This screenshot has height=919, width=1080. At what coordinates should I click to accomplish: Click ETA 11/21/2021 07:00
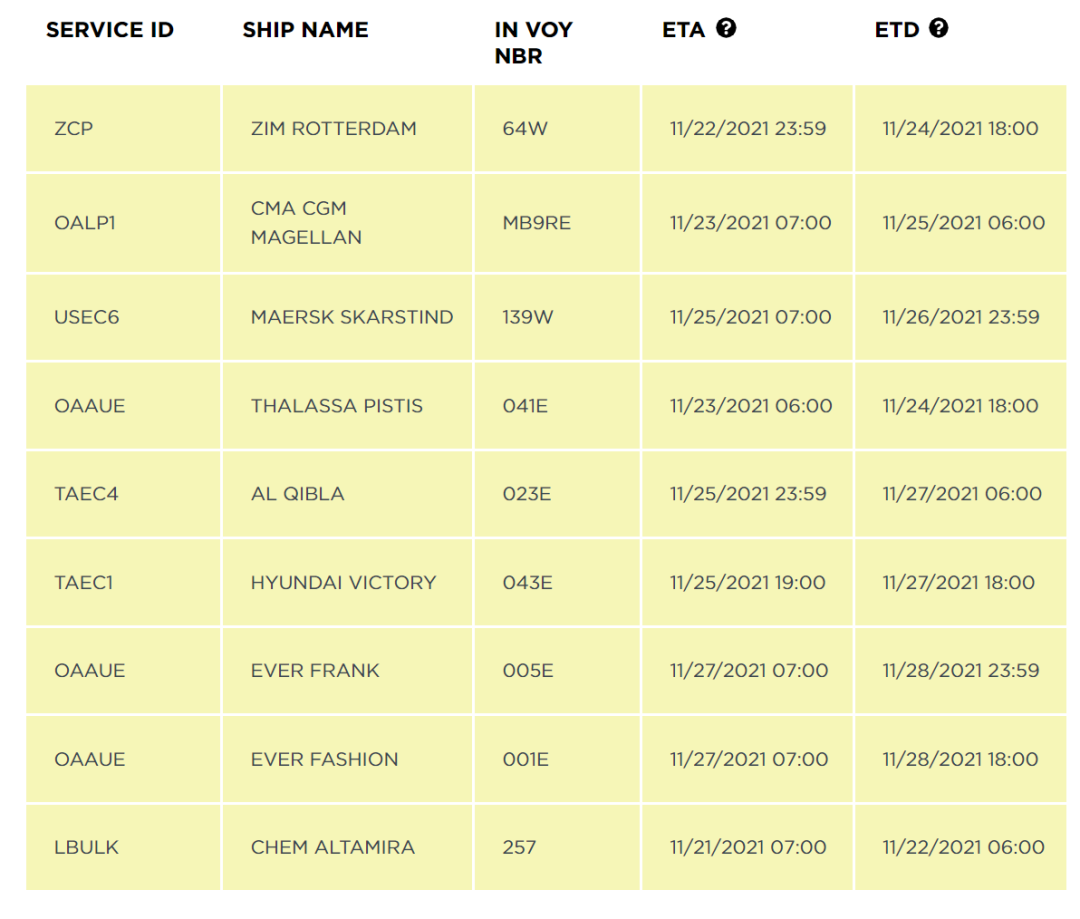[748, 848]
